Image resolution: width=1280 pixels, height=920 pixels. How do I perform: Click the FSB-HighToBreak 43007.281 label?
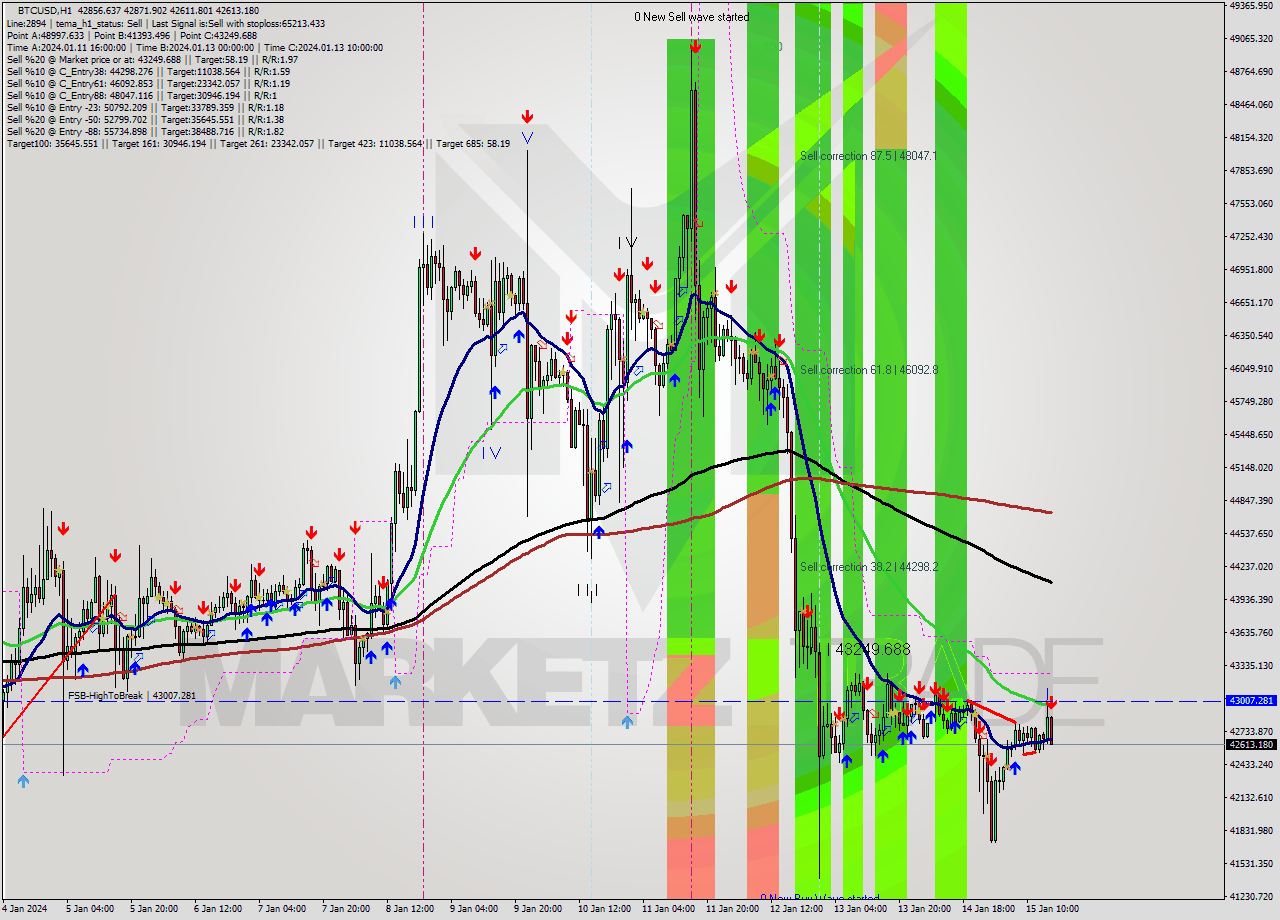pos(132,695)
